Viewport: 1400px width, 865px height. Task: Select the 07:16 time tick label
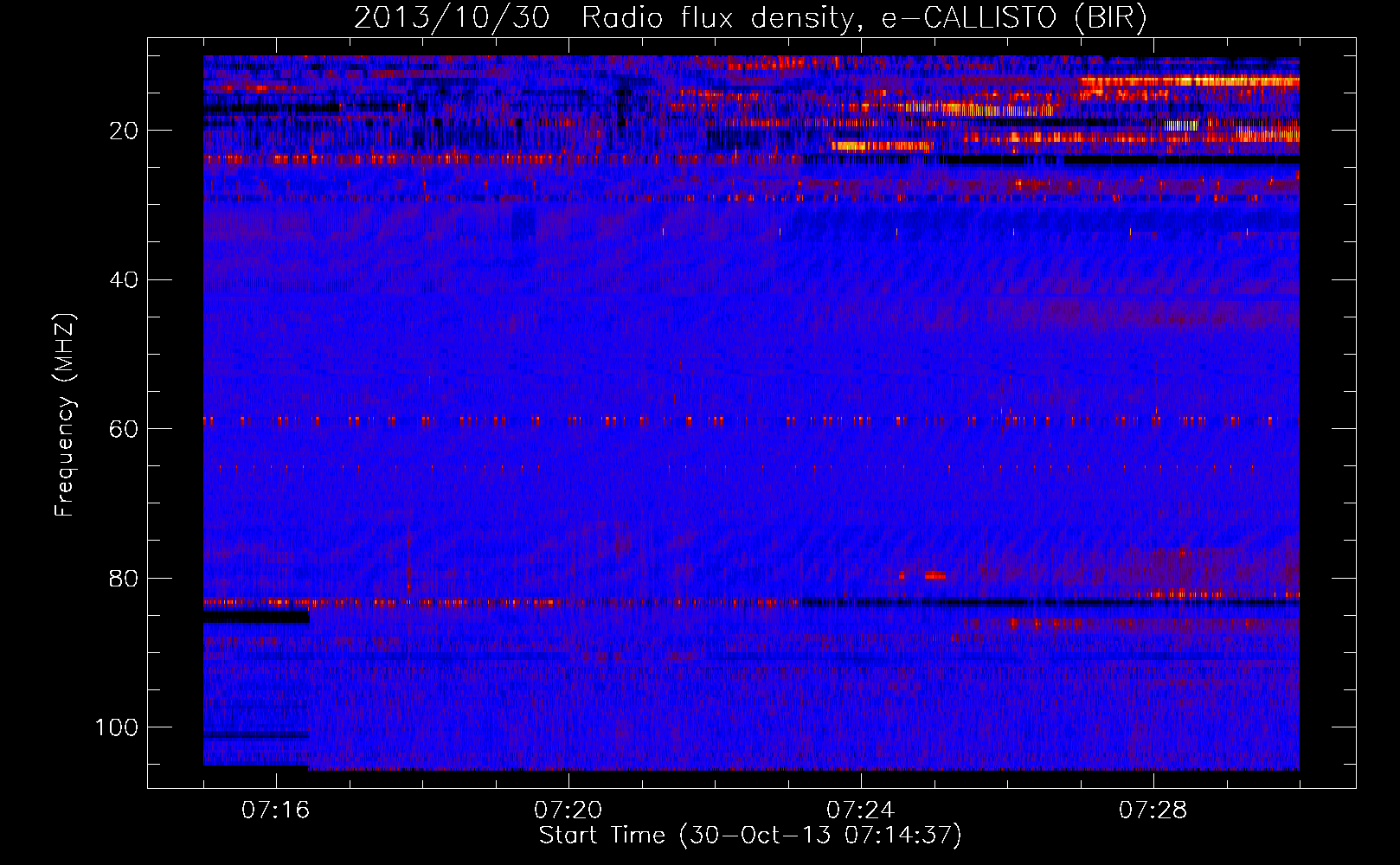pos(275,811)
